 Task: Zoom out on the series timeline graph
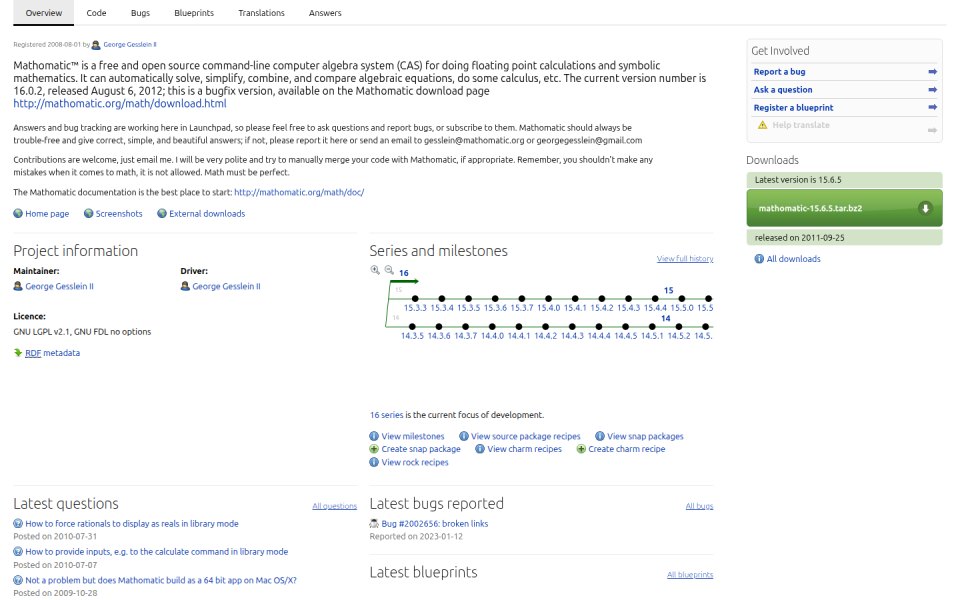coord(389,269)
